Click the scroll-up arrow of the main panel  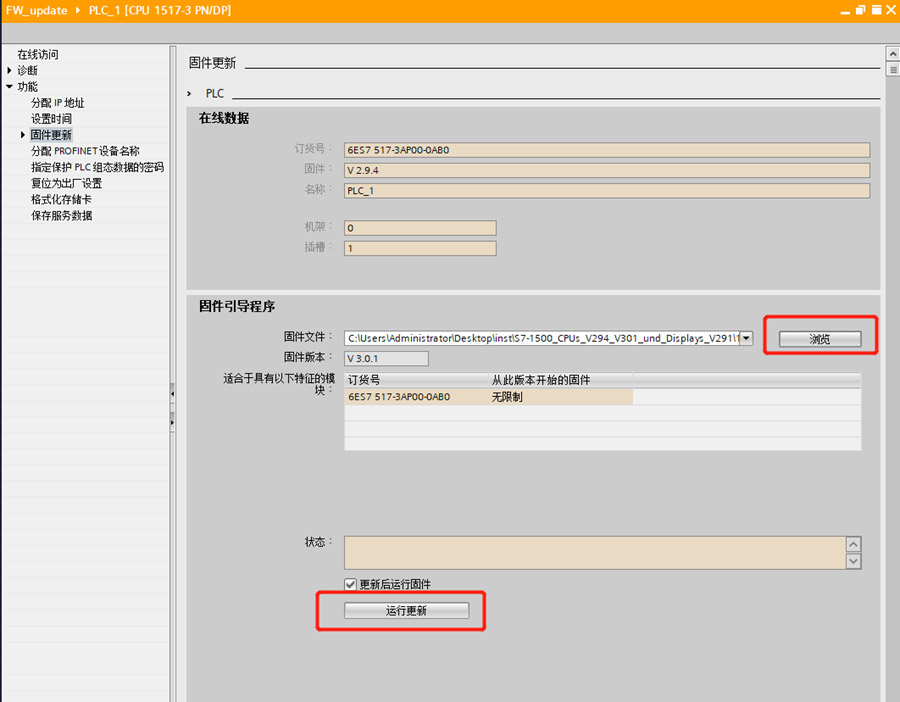click(892, 54)
